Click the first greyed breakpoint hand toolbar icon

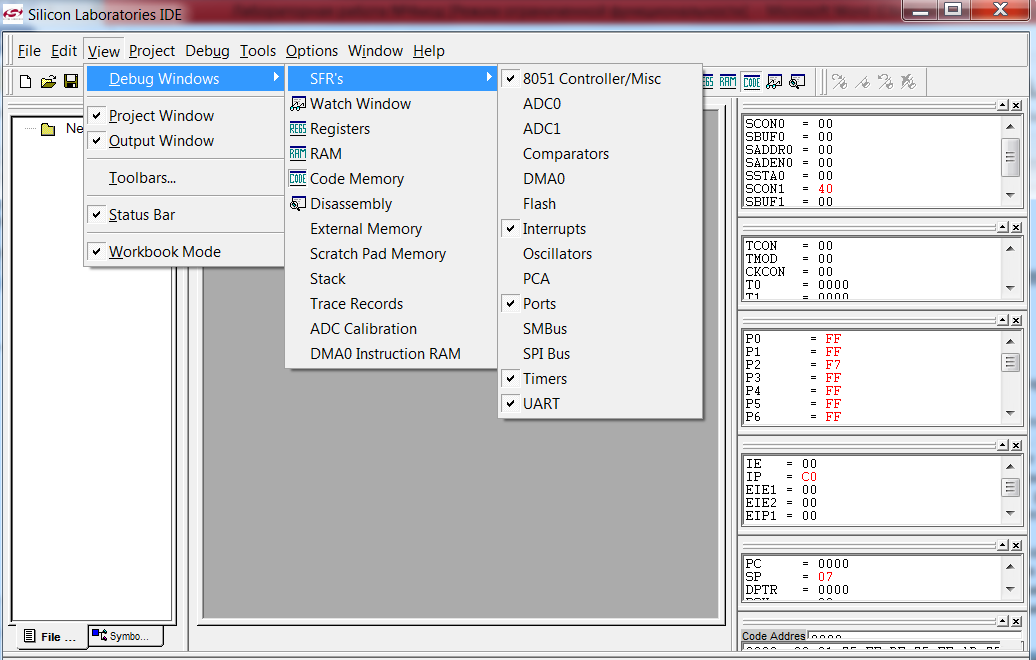coord(840,81)
